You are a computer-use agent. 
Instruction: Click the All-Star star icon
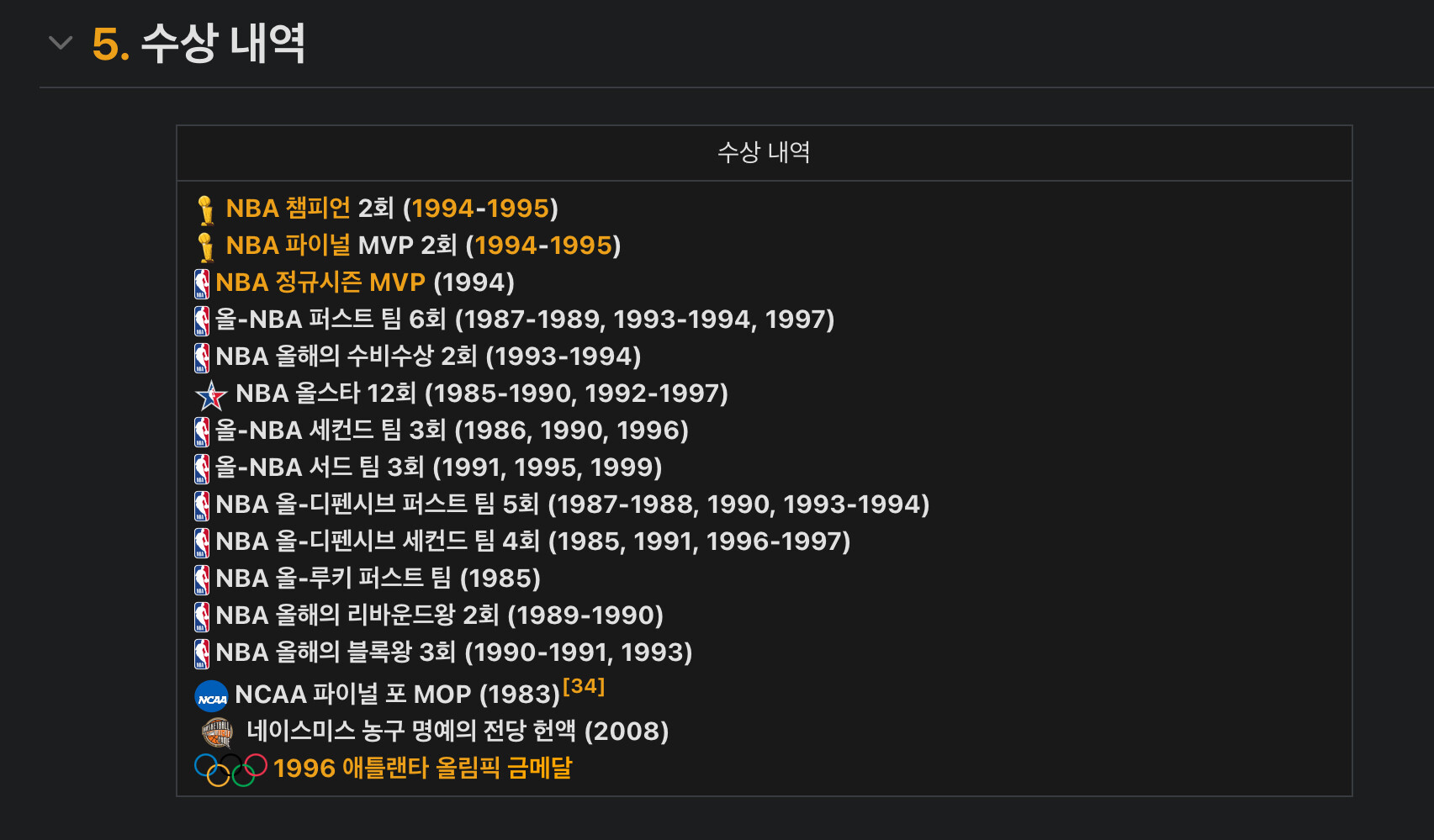click(211, 394)
